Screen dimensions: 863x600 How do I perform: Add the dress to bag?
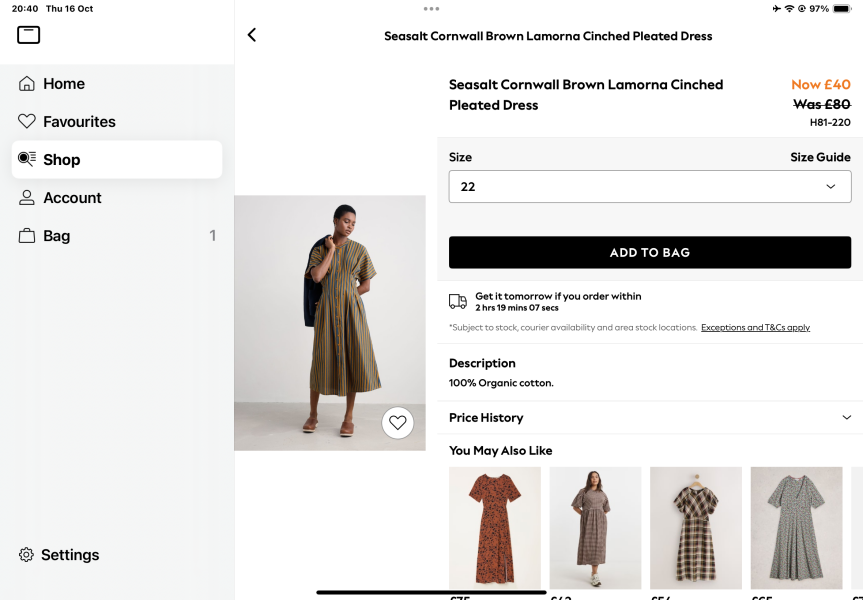(650, 253)
